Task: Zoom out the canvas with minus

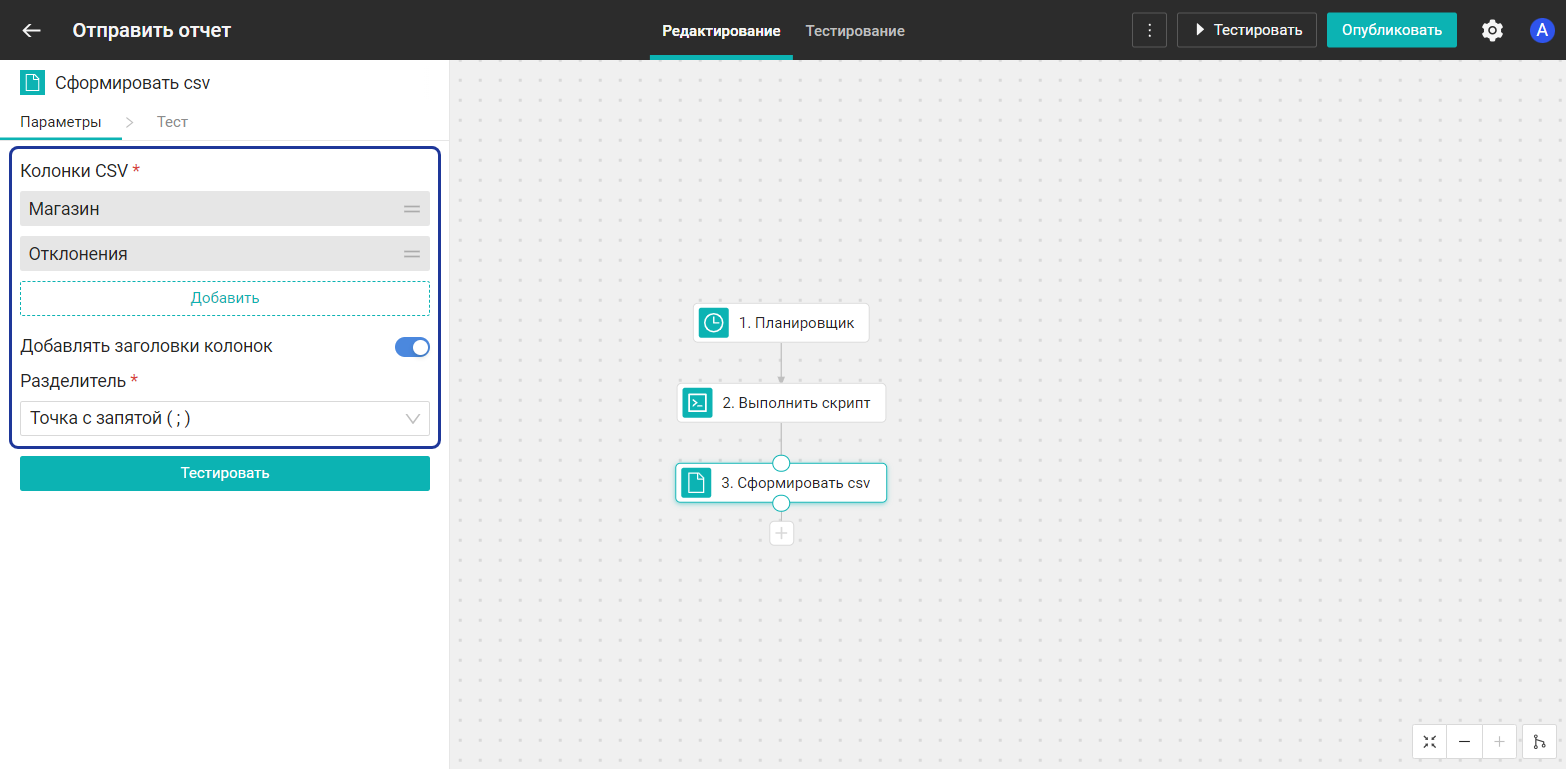Action: click(x=1464, y=742)
